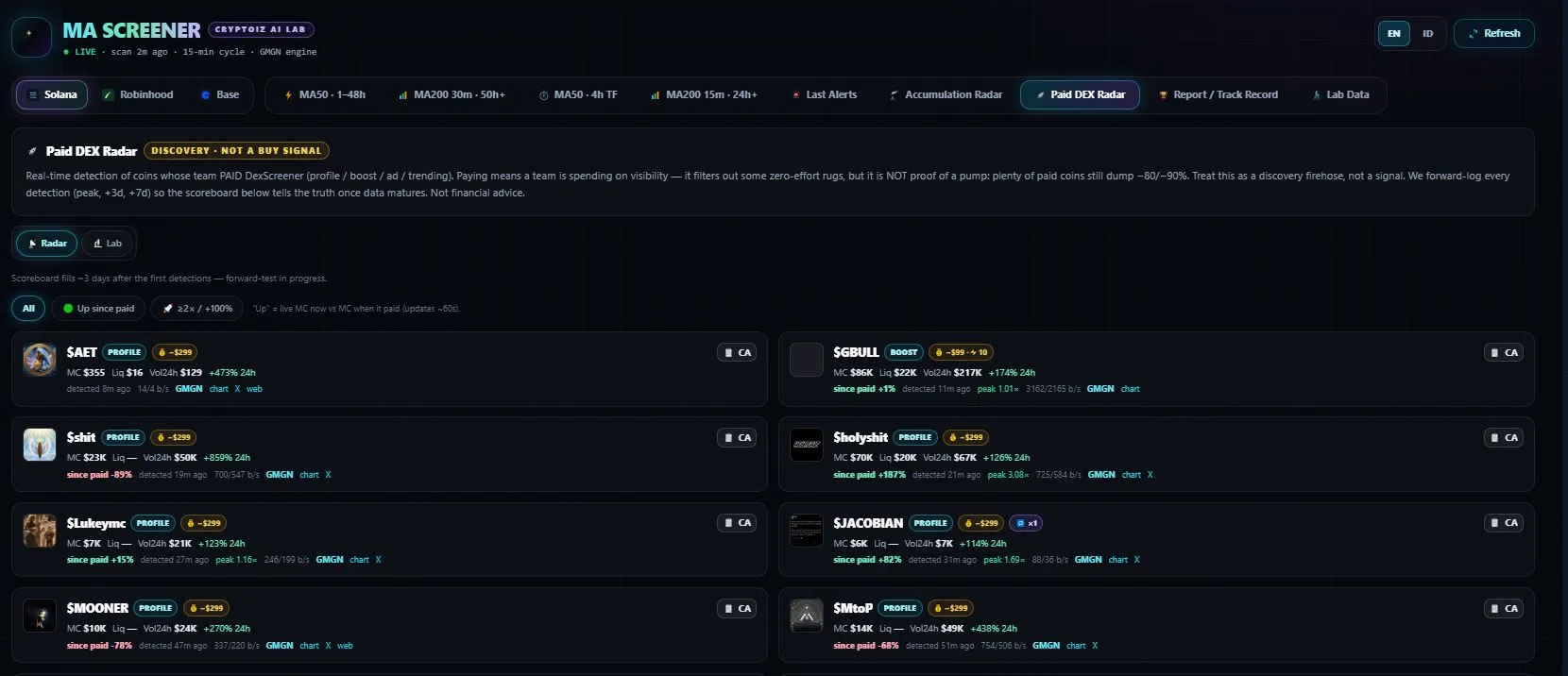Viewport: 1568px width, 676px height.
Task: Open chart link for $GBULL
Action: click(x=1130, y=389)
